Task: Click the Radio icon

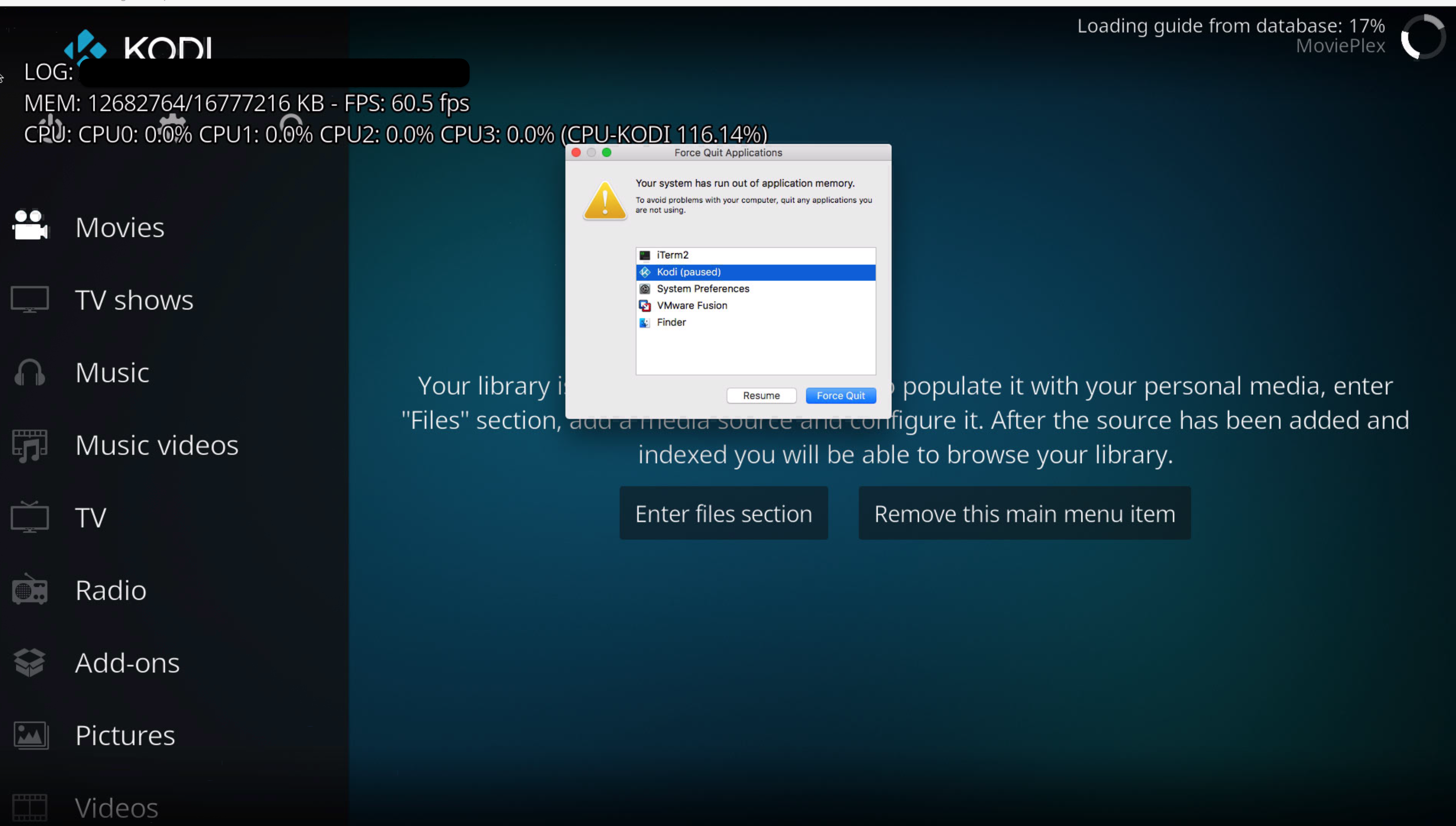Action: click(30, 590)
